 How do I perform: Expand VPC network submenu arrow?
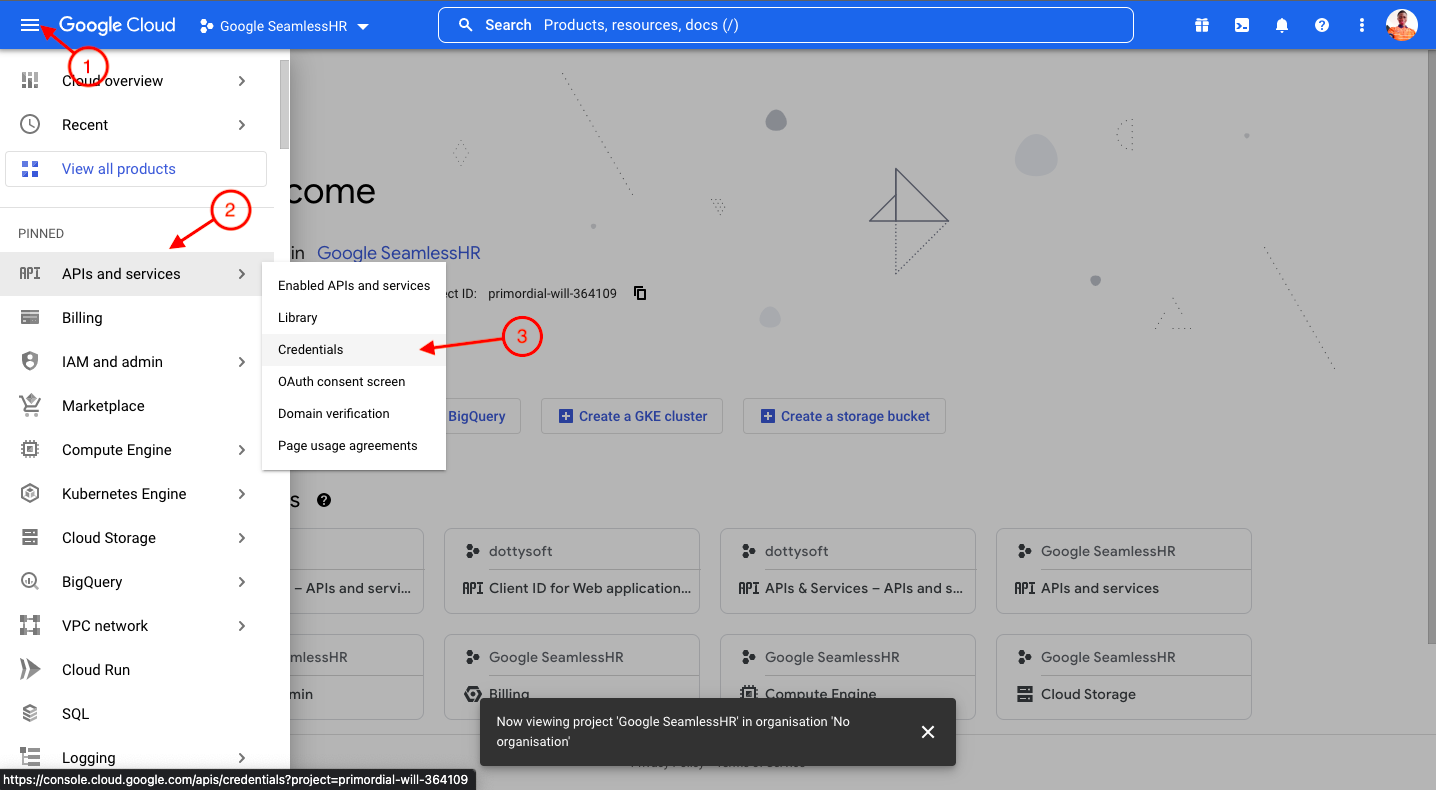click(x=242, y=626)
